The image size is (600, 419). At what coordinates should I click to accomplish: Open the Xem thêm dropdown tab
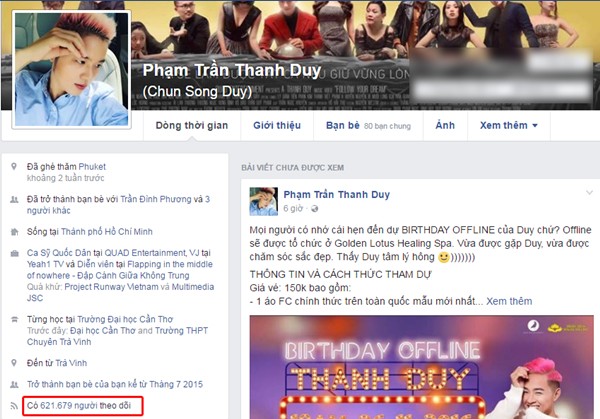pyautogui.click(x=509, y=126)
